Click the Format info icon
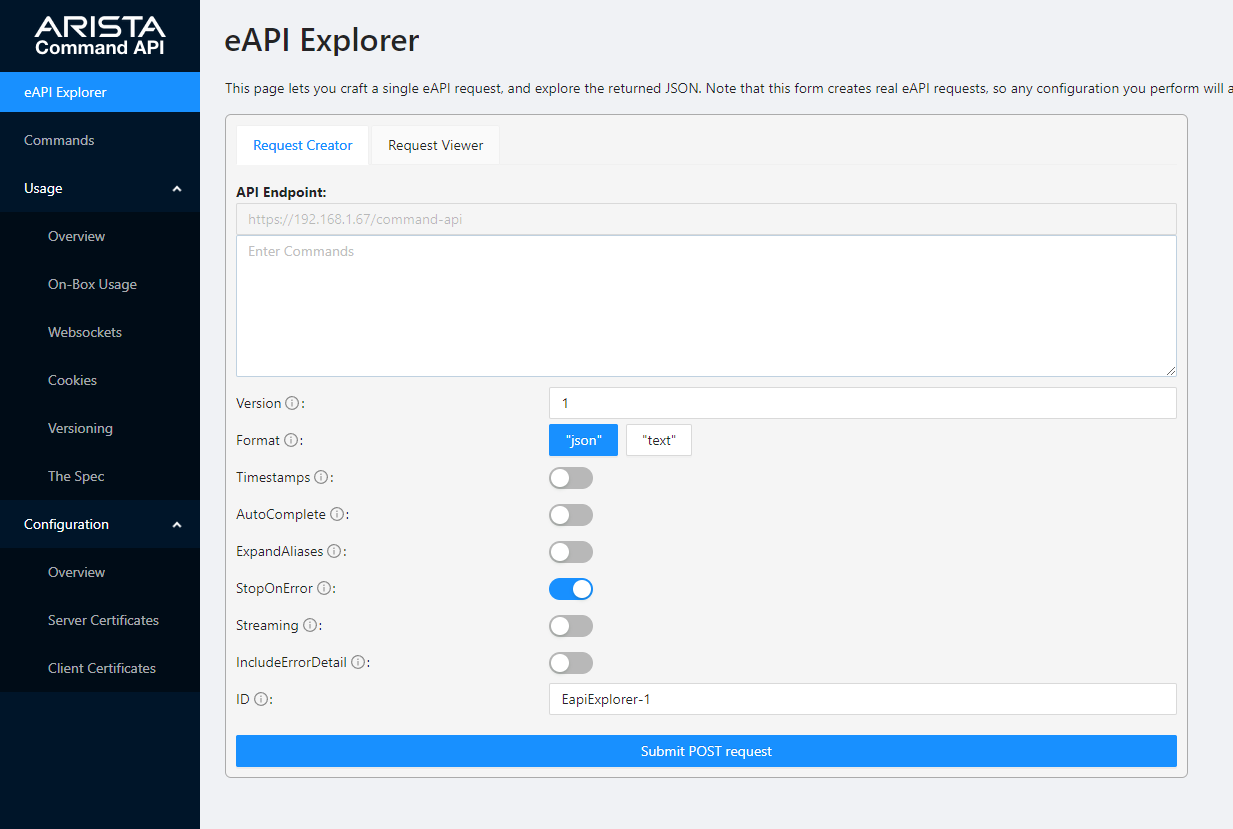This screenshot has width=1233, height=829. tap(291, 440)
